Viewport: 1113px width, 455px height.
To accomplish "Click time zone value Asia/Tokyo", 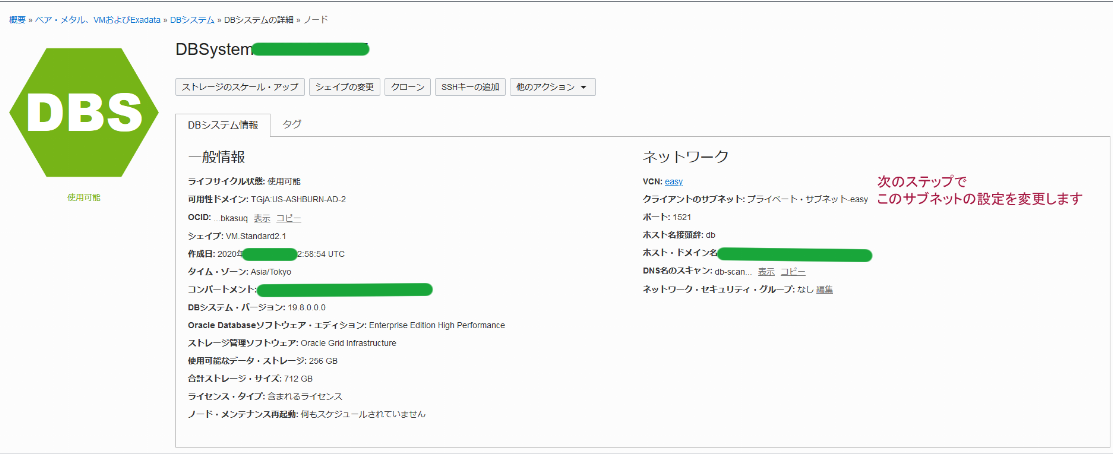I will [271, 272].
